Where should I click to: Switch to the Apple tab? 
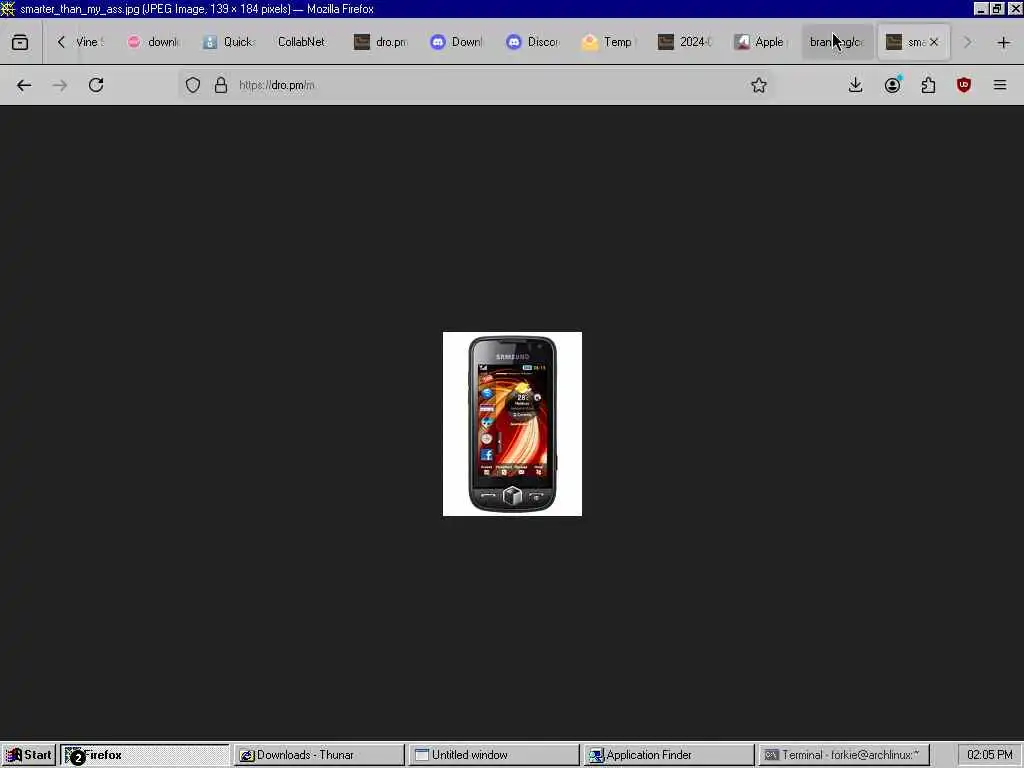click(x=760, y=42)
